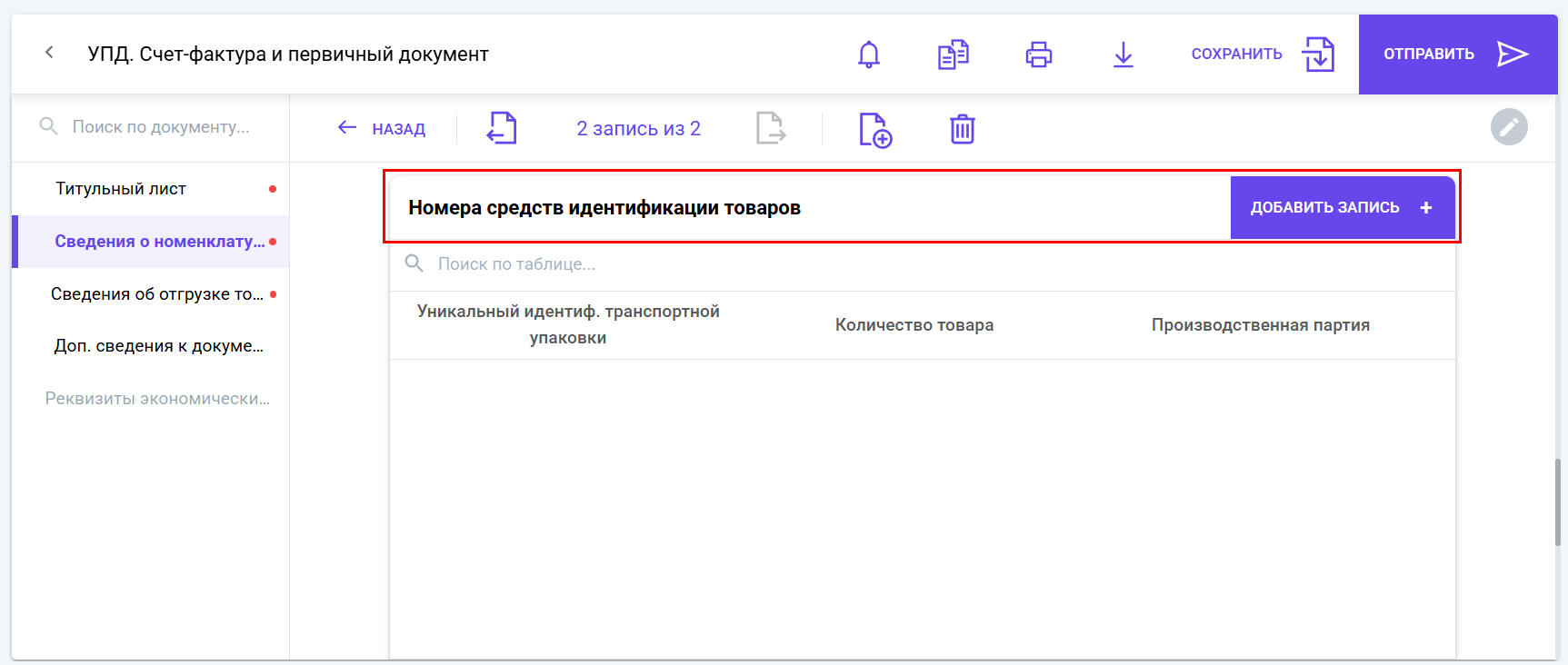
Task: Click the copy document icon
Action: (954, 55)
